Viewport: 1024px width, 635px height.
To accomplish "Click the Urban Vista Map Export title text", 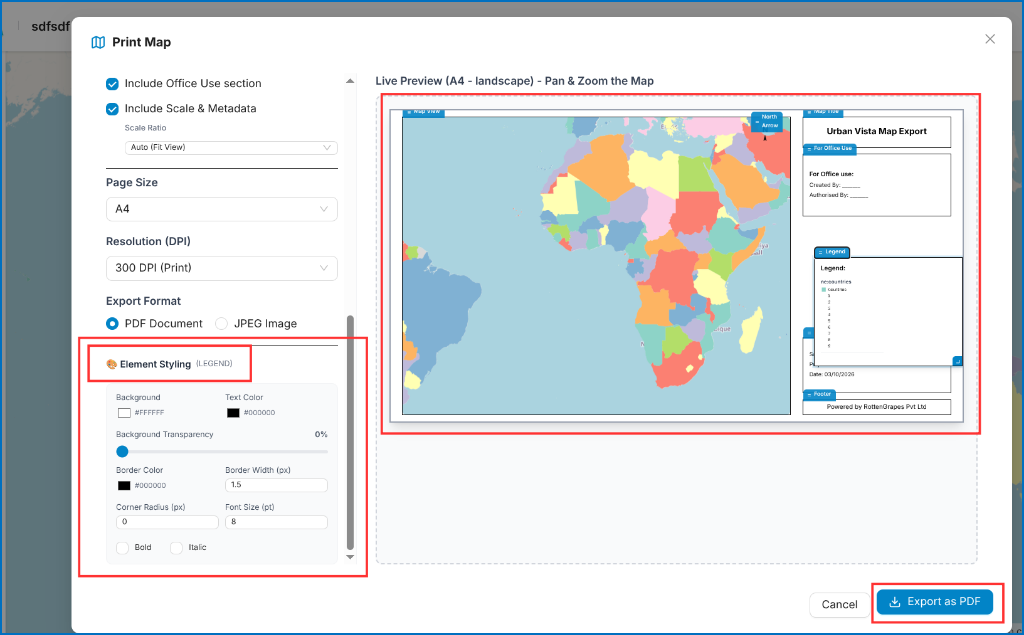I will pos(876,131).
